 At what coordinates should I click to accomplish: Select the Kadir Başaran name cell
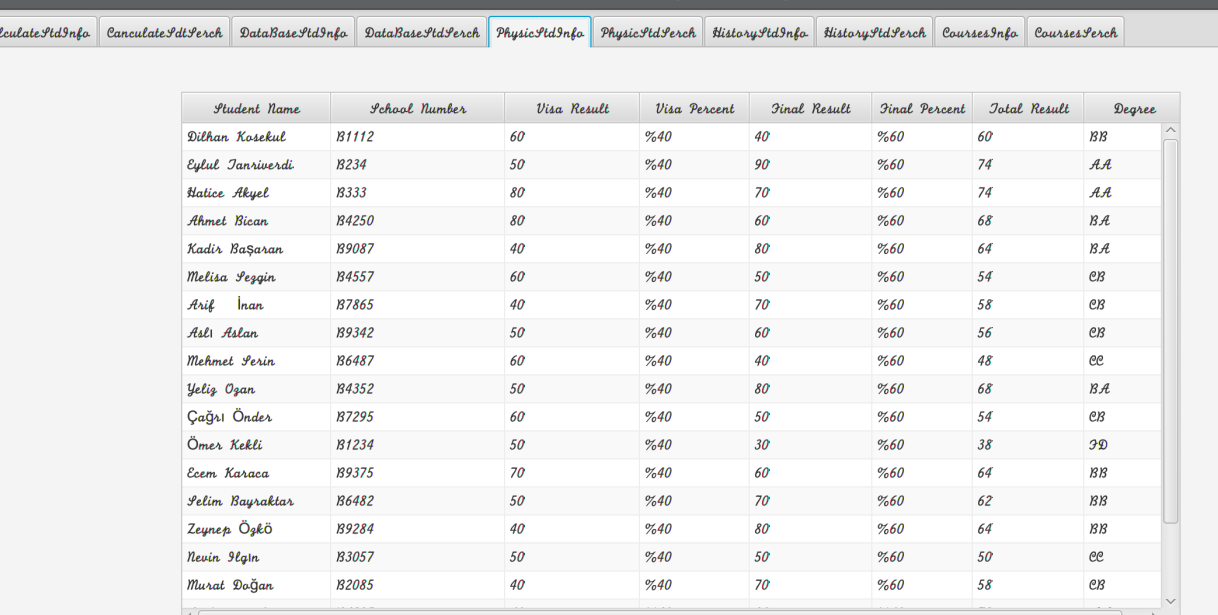click(256, 249)
